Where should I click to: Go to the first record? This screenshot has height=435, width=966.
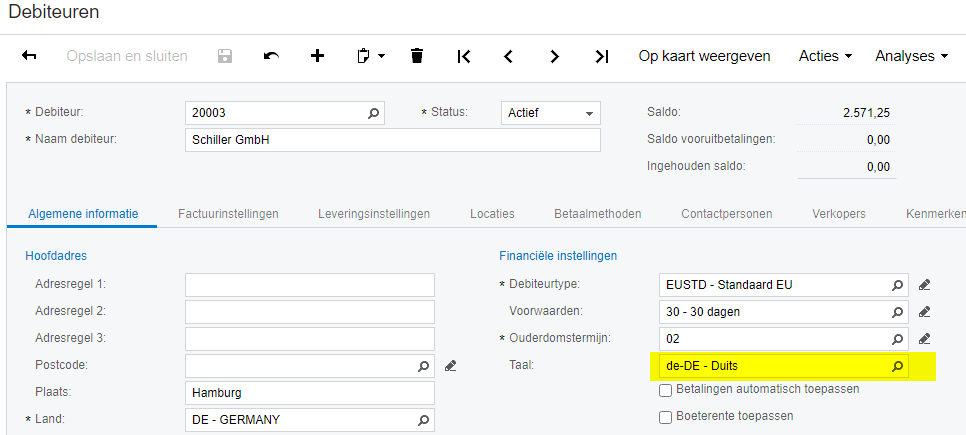pyautogui.click(x=463, y=56)
